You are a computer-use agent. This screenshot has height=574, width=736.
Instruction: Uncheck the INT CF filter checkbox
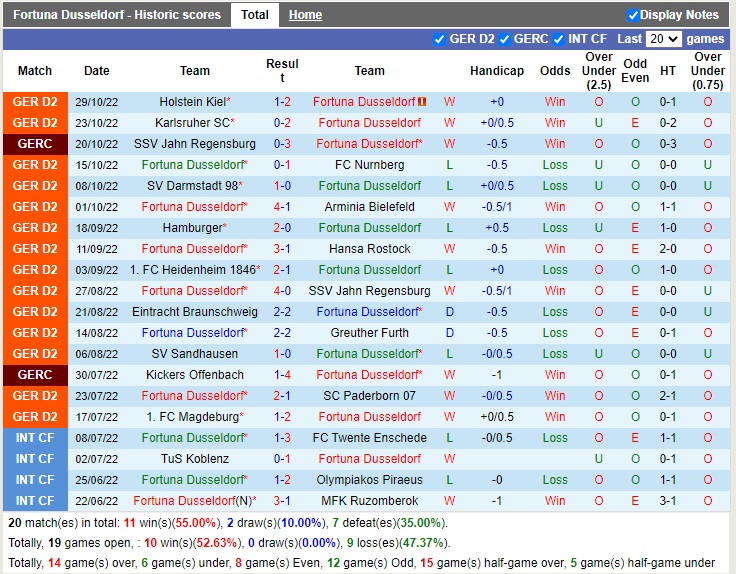559,39
